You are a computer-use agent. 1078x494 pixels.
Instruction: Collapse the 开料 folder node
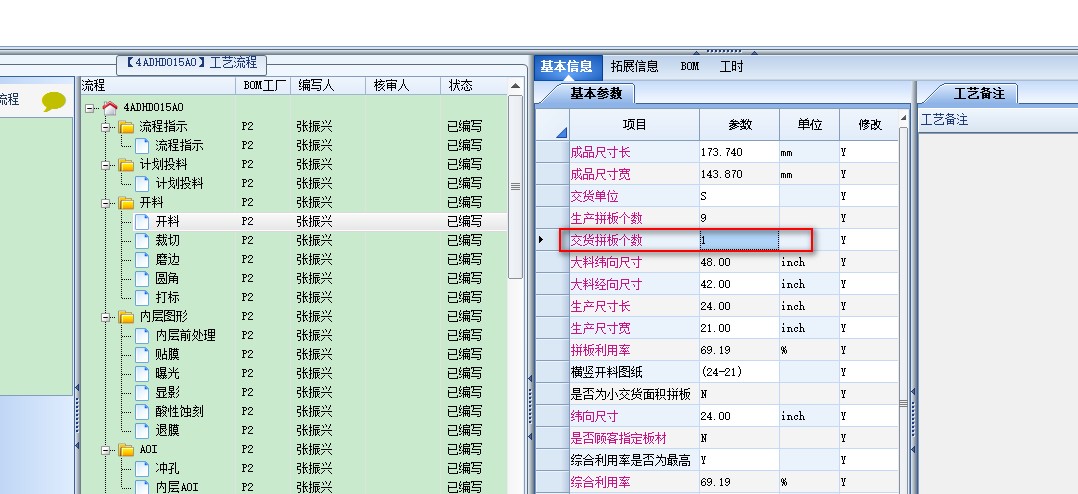click(x=106, y=203)
